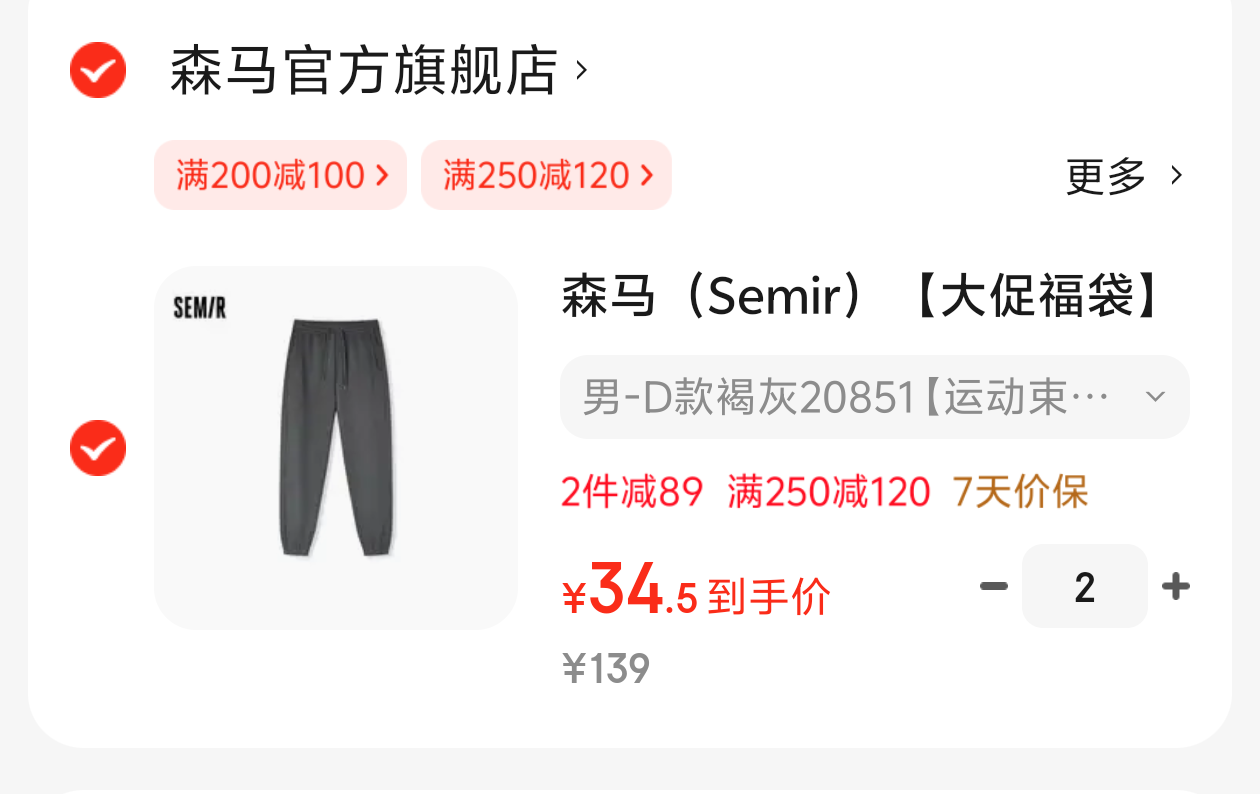This screenshot has height=794, width=1260.
Task: Open the 满250减120 coupon tag
Action: coord(546,175)
